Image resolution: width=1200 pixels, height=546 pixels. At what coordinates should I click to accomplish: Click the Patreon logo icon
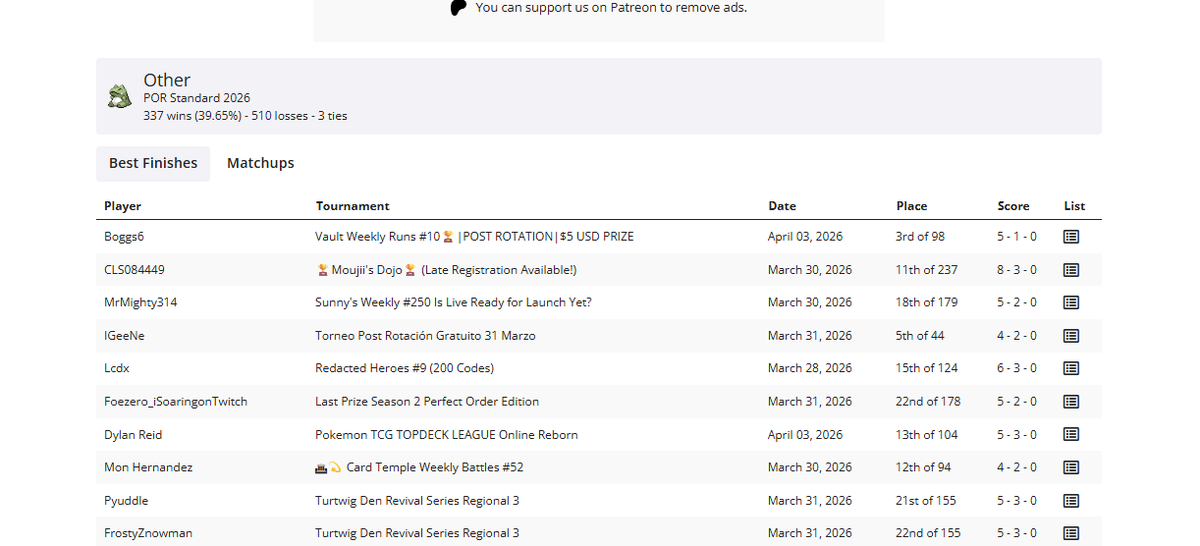[x=459, y=8]
